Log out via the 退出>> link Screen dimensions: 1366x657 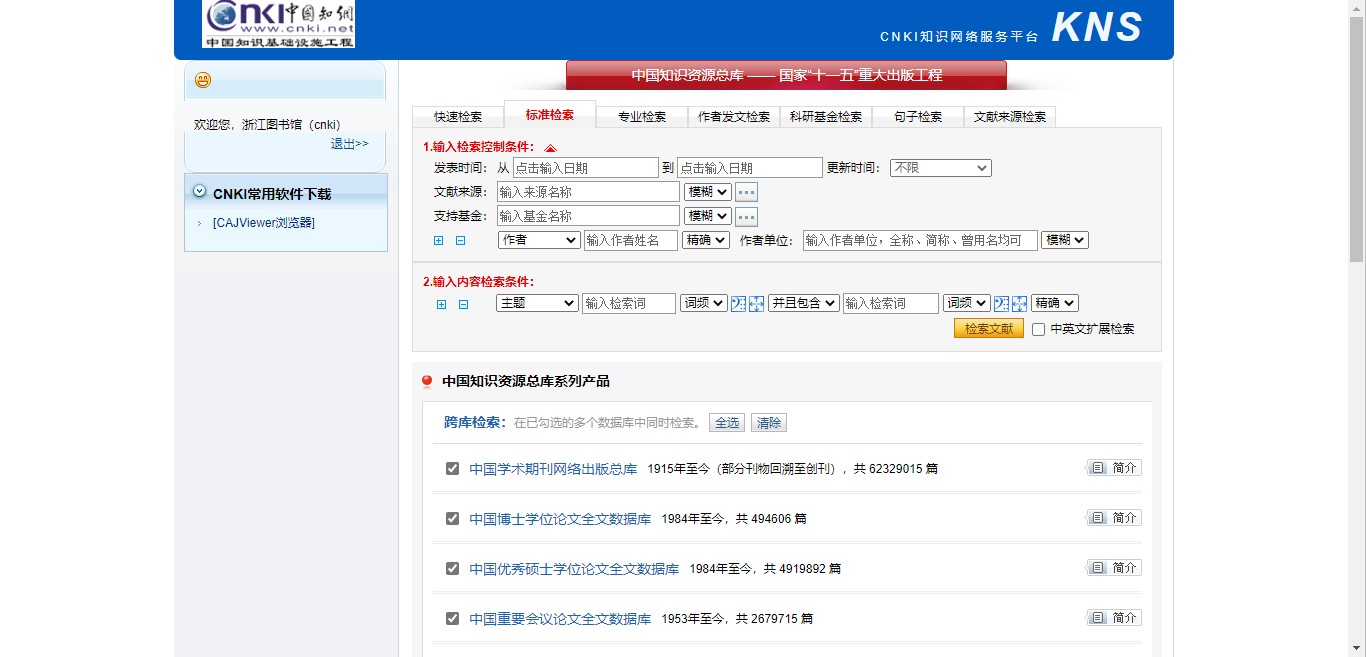[x=350, y=144]
